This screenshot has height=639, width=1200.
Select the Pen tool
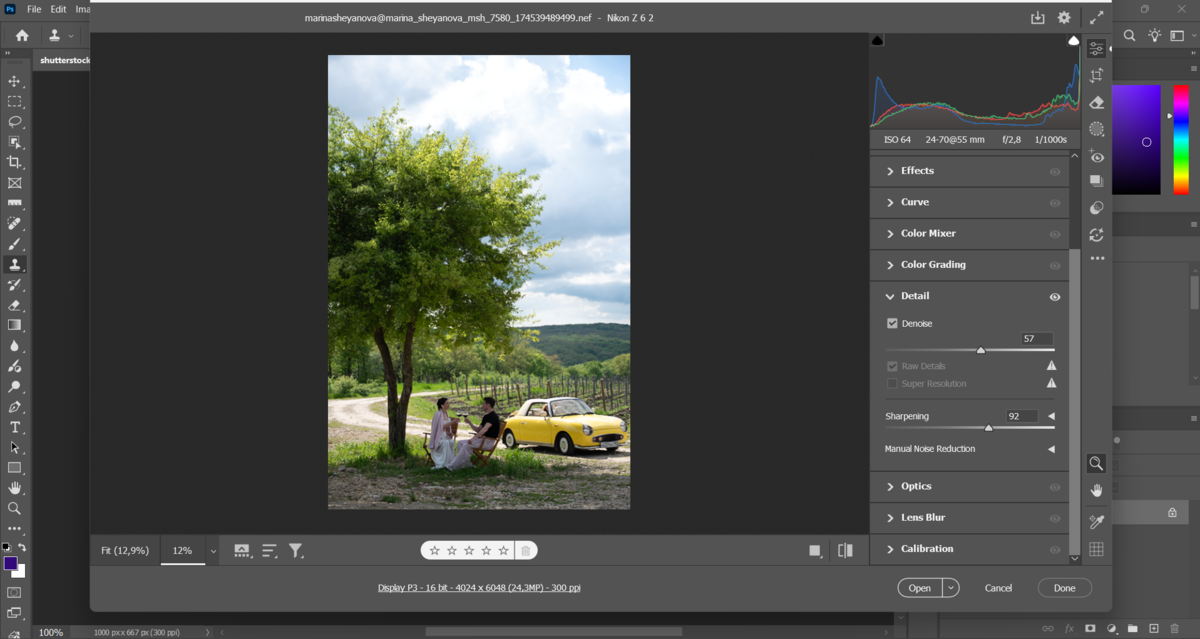tap(14, 407)
